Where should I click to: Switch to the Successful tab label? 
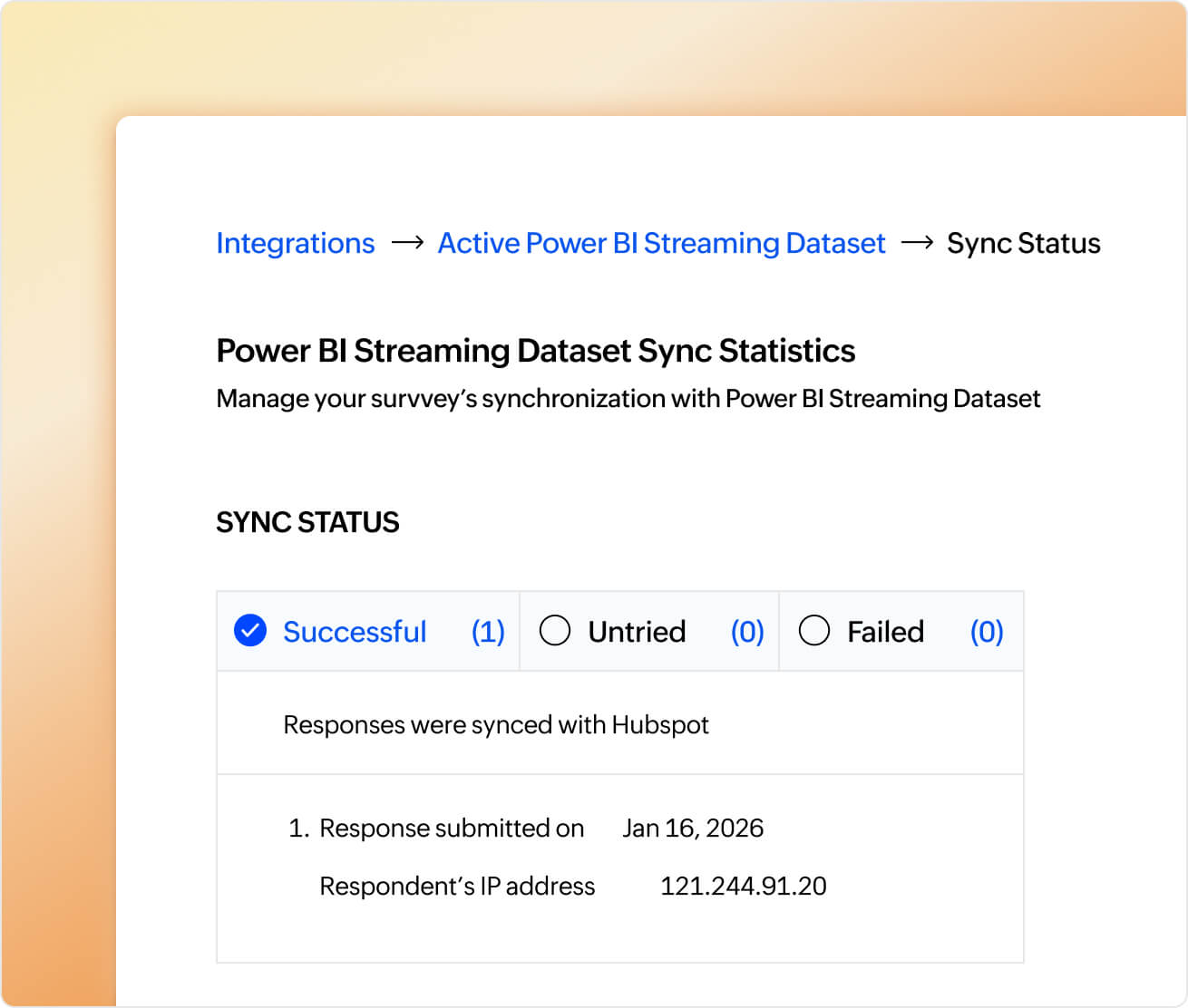pos(355,632)
